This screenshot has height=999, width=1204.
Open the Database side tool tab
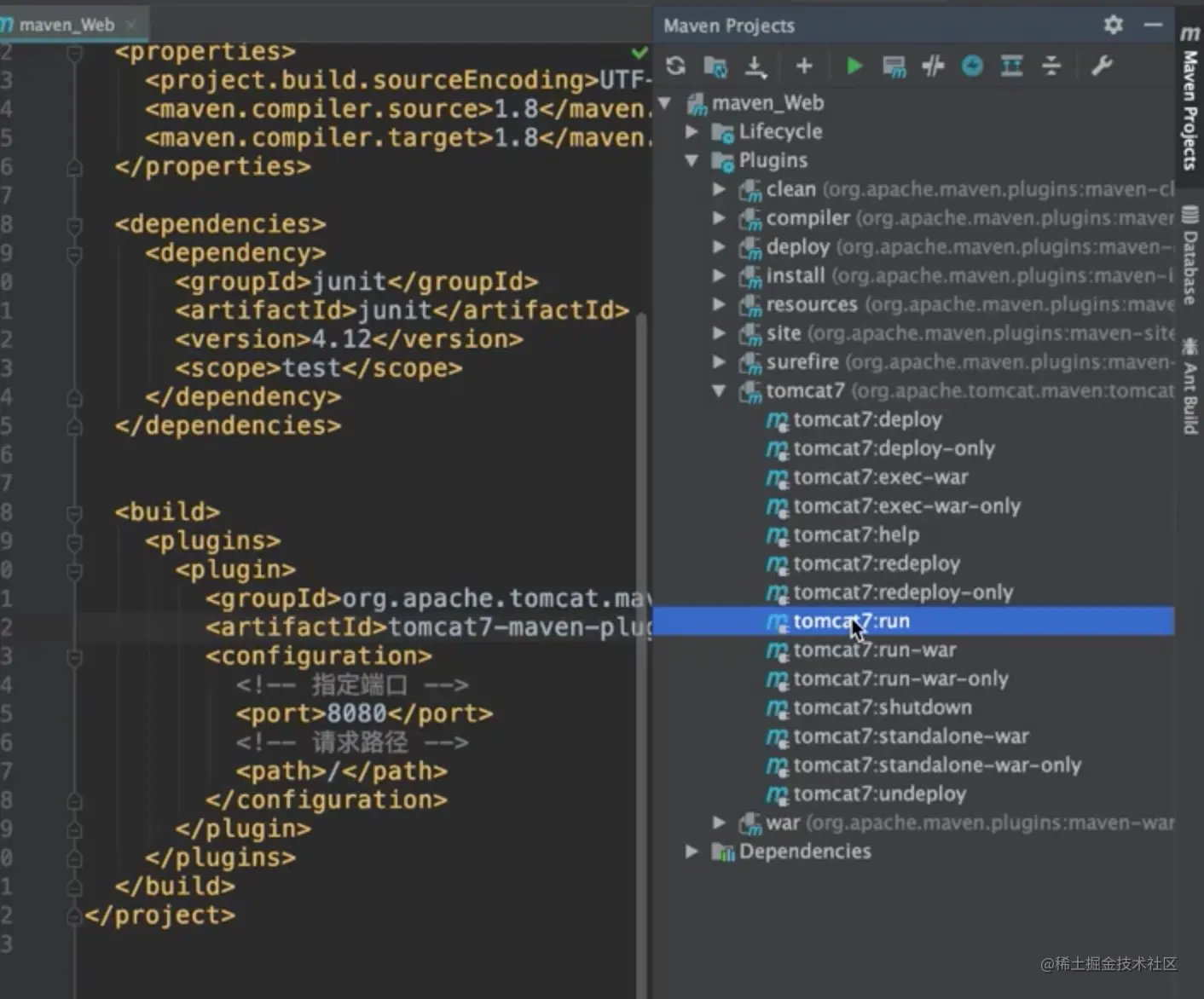1190,256
